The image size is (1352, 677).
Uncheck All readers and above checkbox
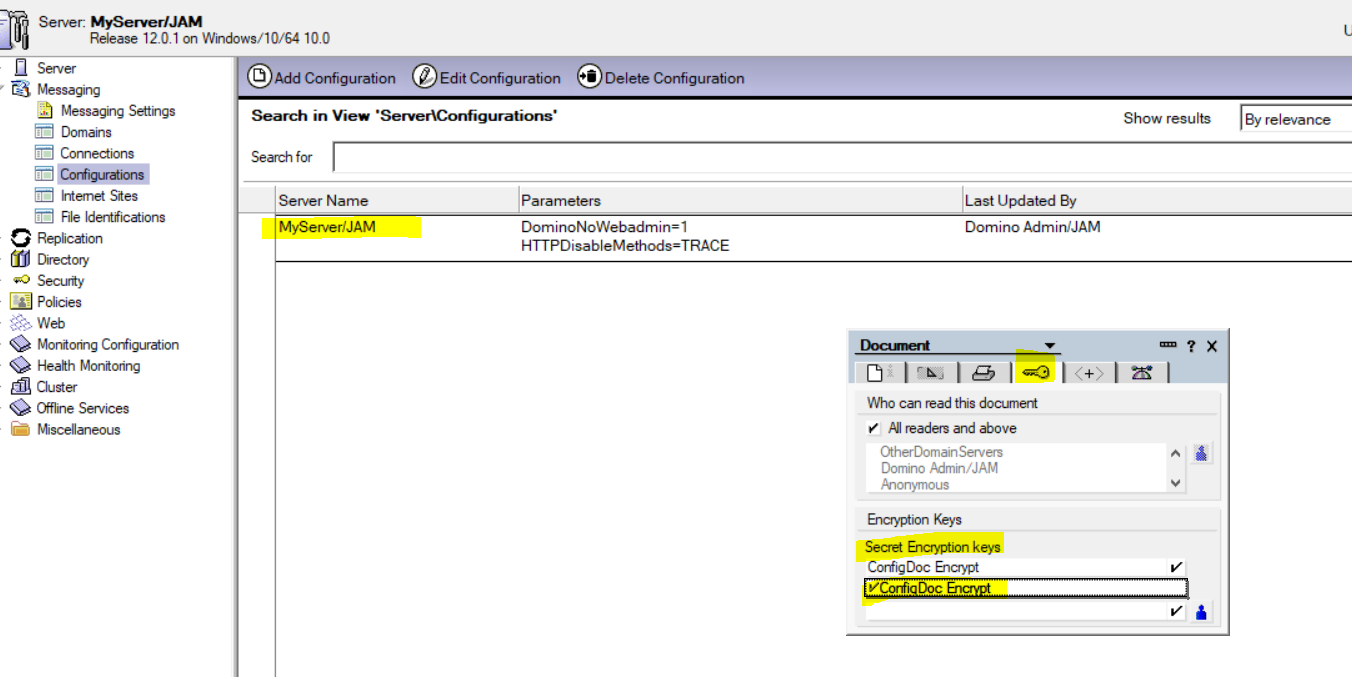pyautogui.click(x=874, y=428)
